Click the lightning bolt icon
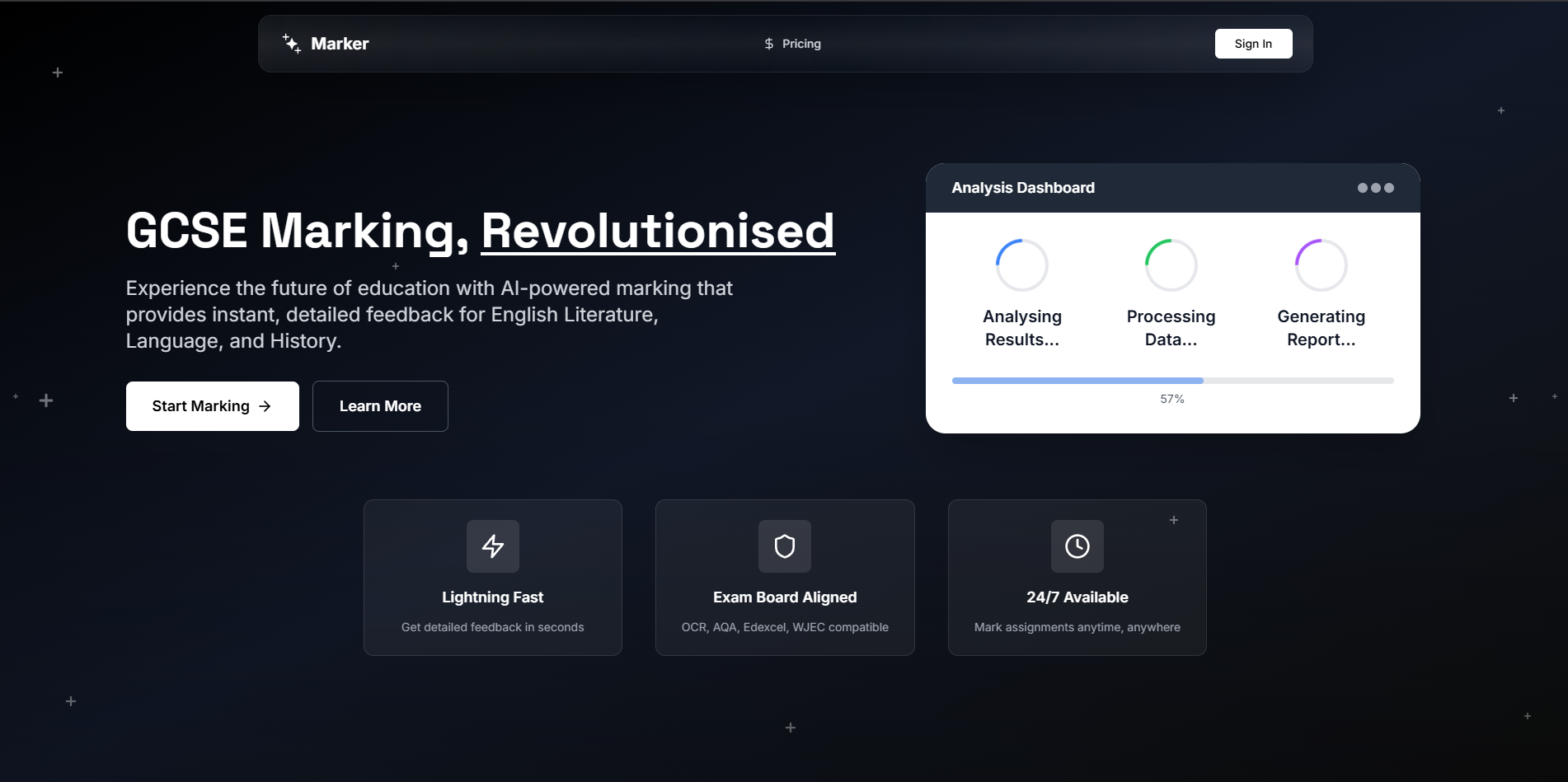Viewport: 1568px width, 782px height. pyautogui.click(x=492, y=546)
